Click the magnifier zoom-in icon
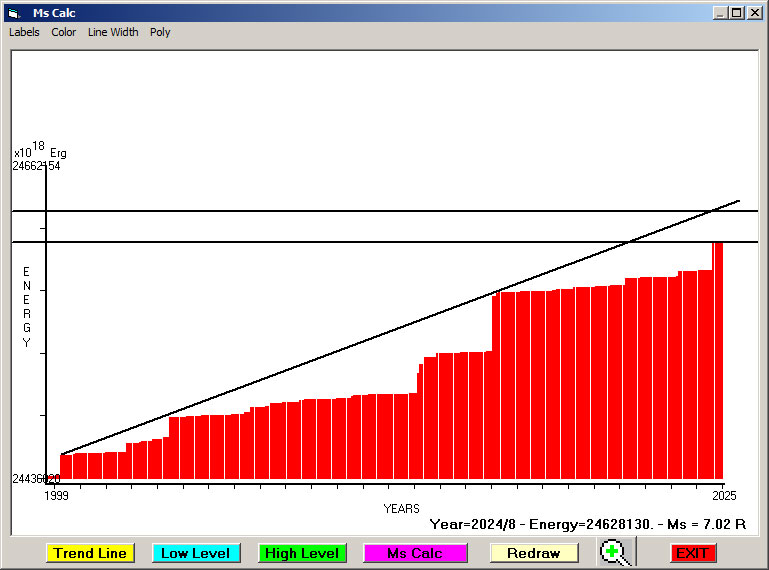This screenshot has height=570, width=769. [x=616, y=552]
